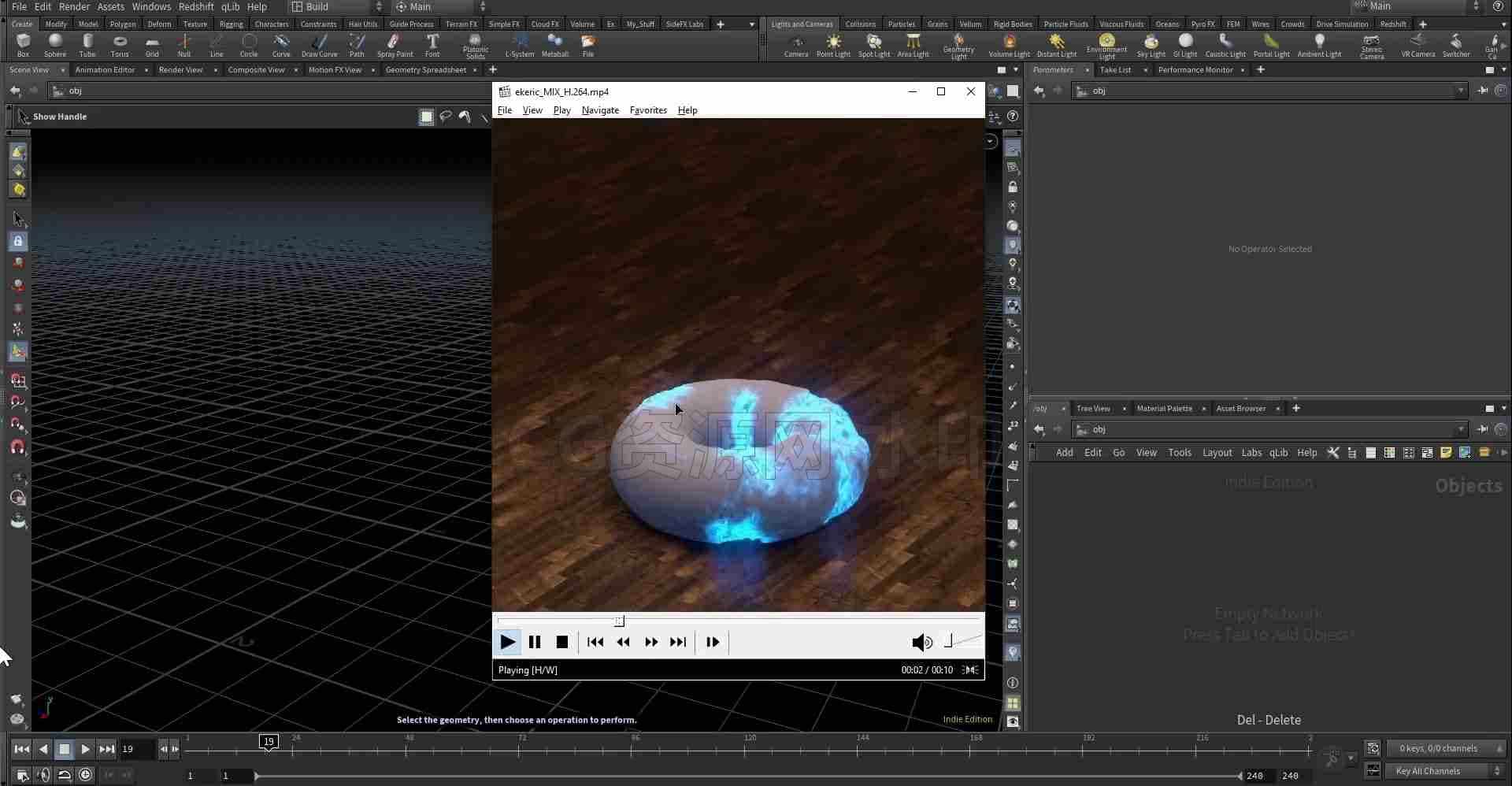Toggle the viewport lock icon in left toolbar
This screenshot has width=1512, height=786.
coord(17,241)
